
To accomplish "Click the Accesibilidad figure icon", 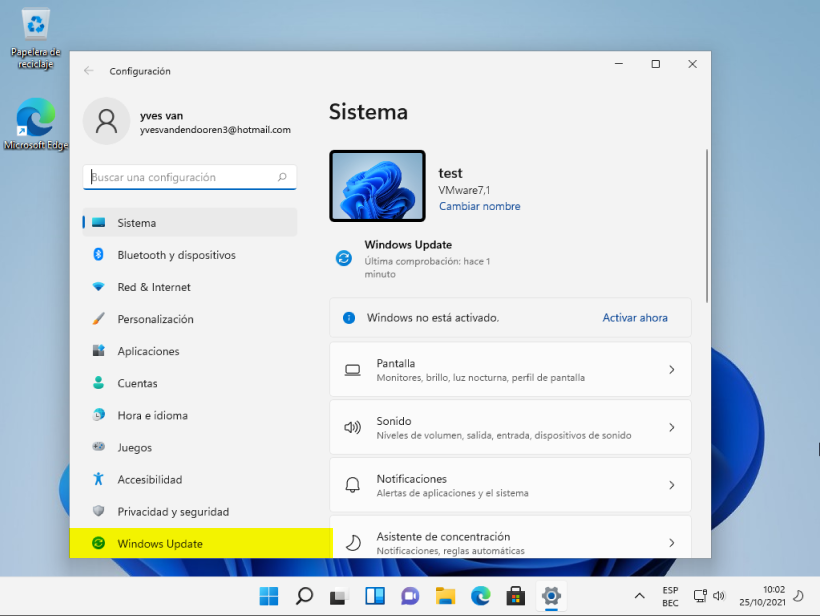I will 98,478.
